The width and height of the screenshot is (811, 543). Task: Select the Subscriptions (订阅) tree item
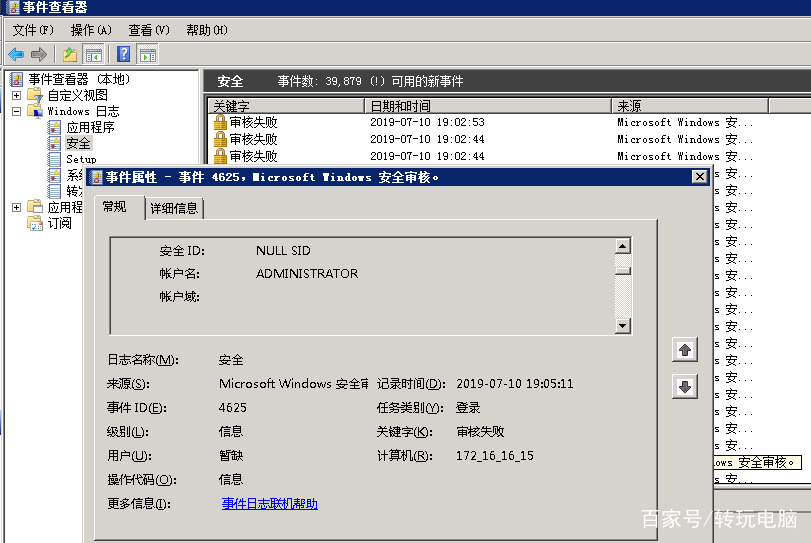coord(59,223)
